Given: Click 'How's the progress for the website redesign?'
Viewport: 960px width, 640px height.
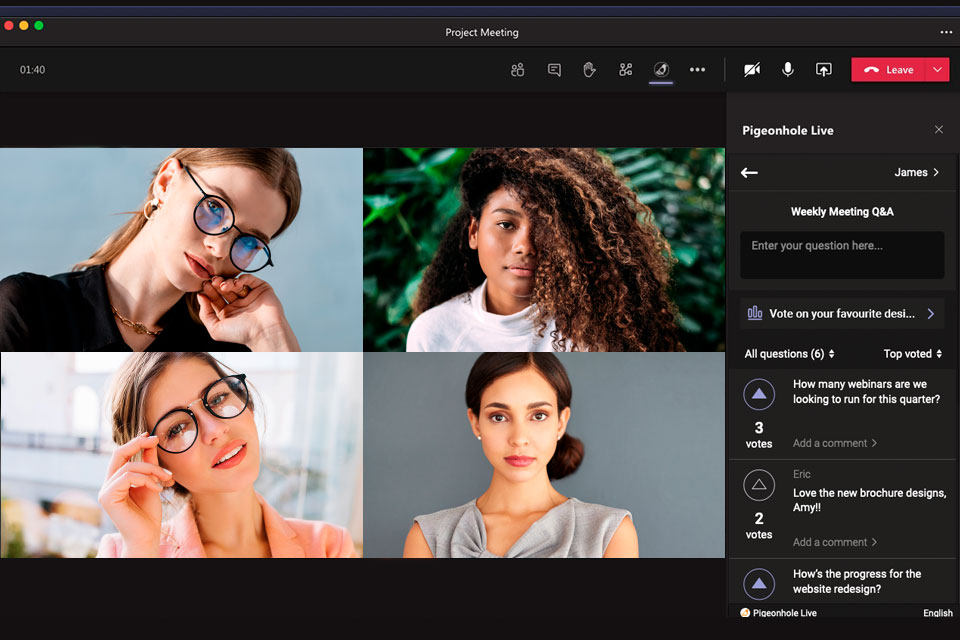Looking at the screenshot, I should click(x=857, y=581).
